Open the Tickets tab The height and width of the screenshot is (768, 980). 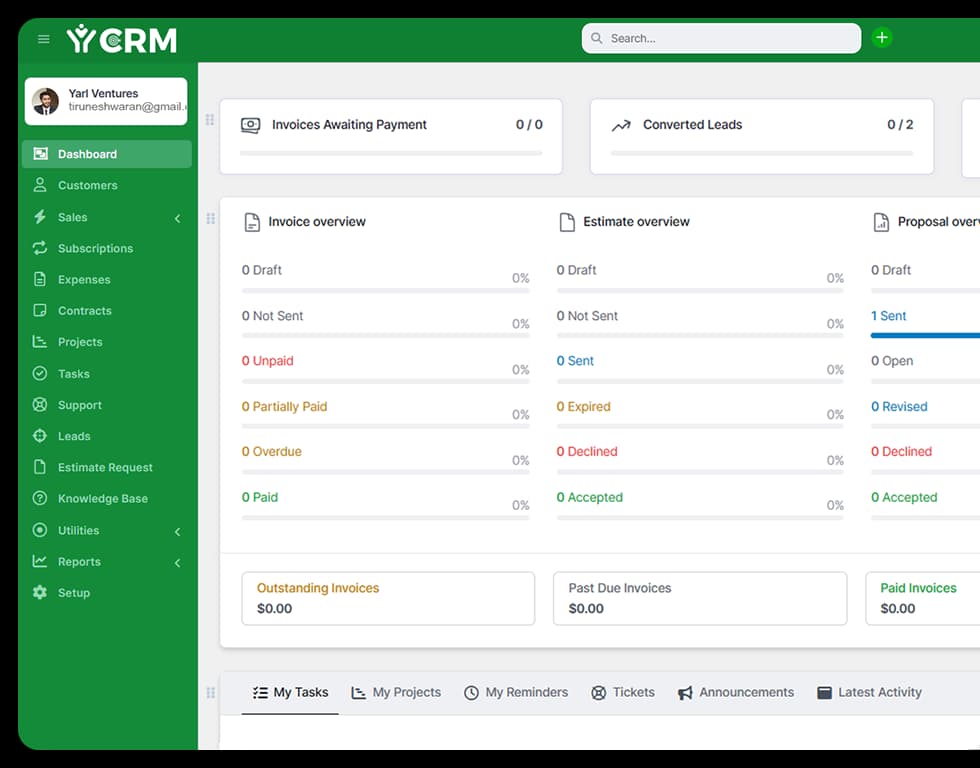623,692
